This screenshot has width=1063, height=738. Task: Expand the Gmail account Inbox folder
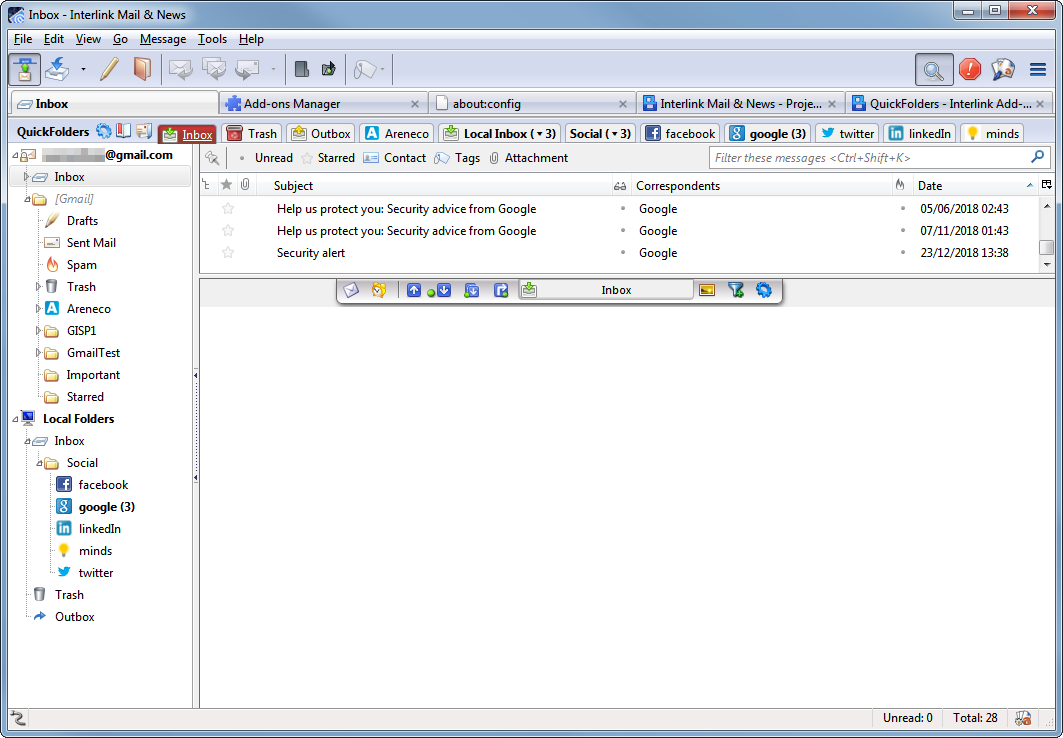(26, 177)
